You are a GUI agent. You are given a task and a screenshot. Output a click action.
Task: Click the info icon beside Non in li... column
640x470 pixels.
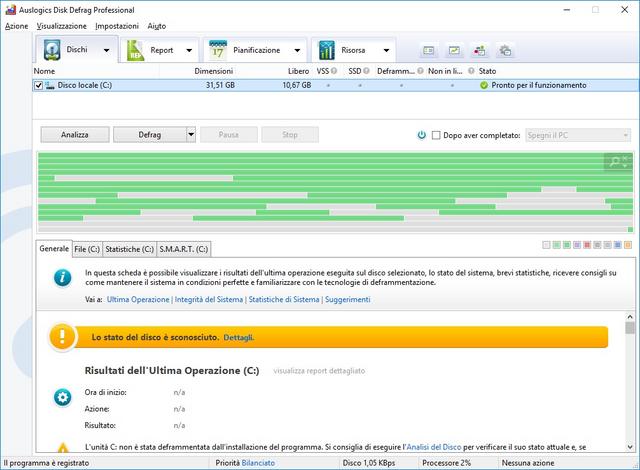(471, 71)
